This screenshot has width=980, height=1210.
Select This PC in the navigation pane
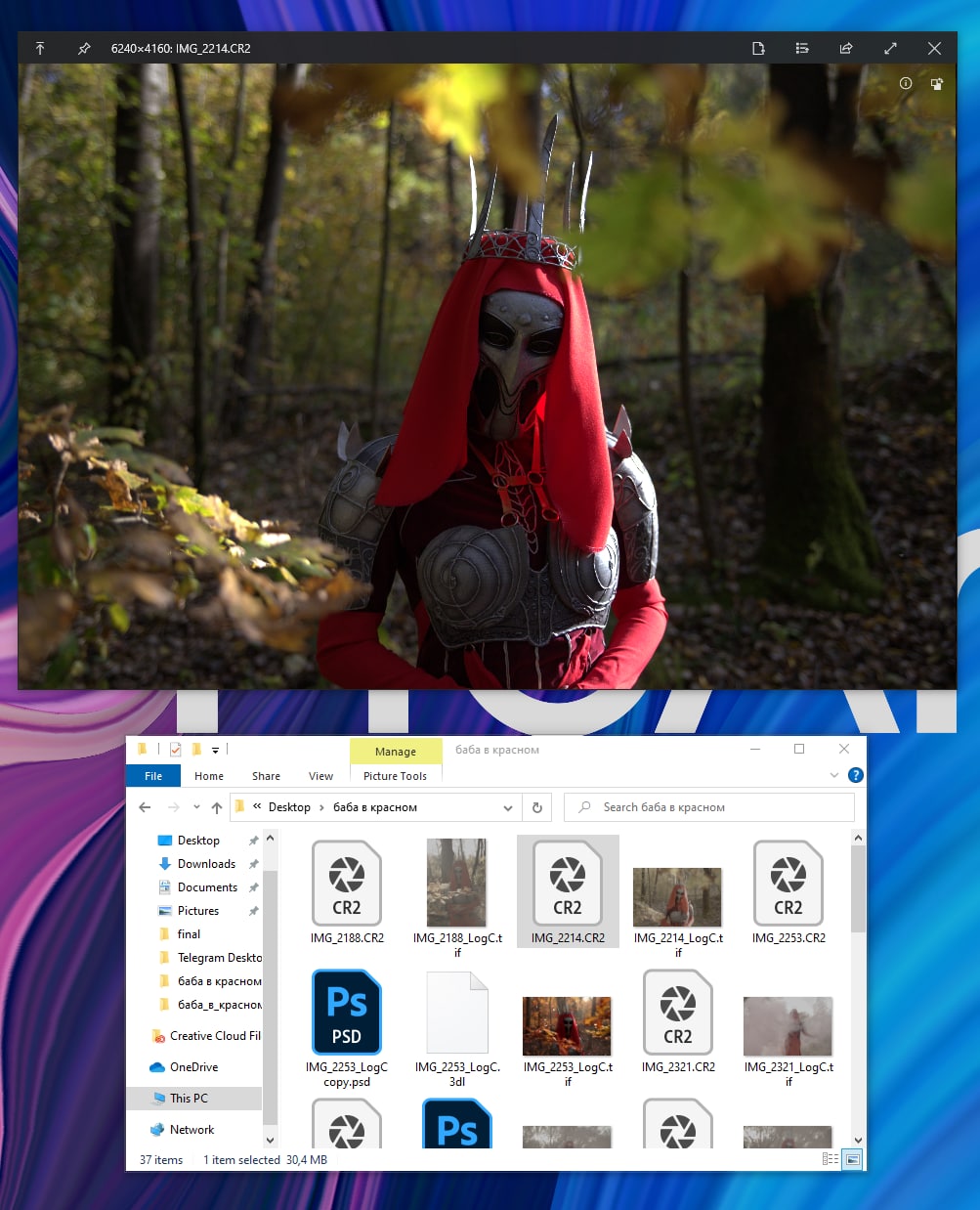coord(189,1099)
